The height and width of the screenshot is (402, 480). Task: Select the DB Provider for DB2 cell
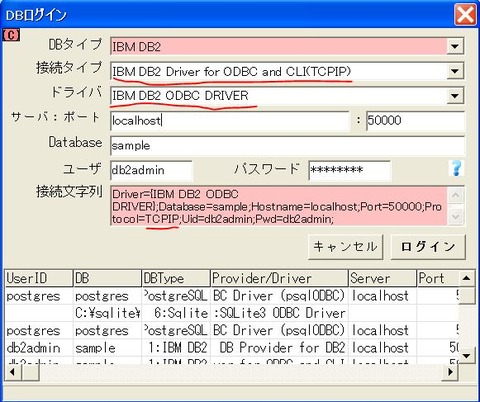click(279, 348)
